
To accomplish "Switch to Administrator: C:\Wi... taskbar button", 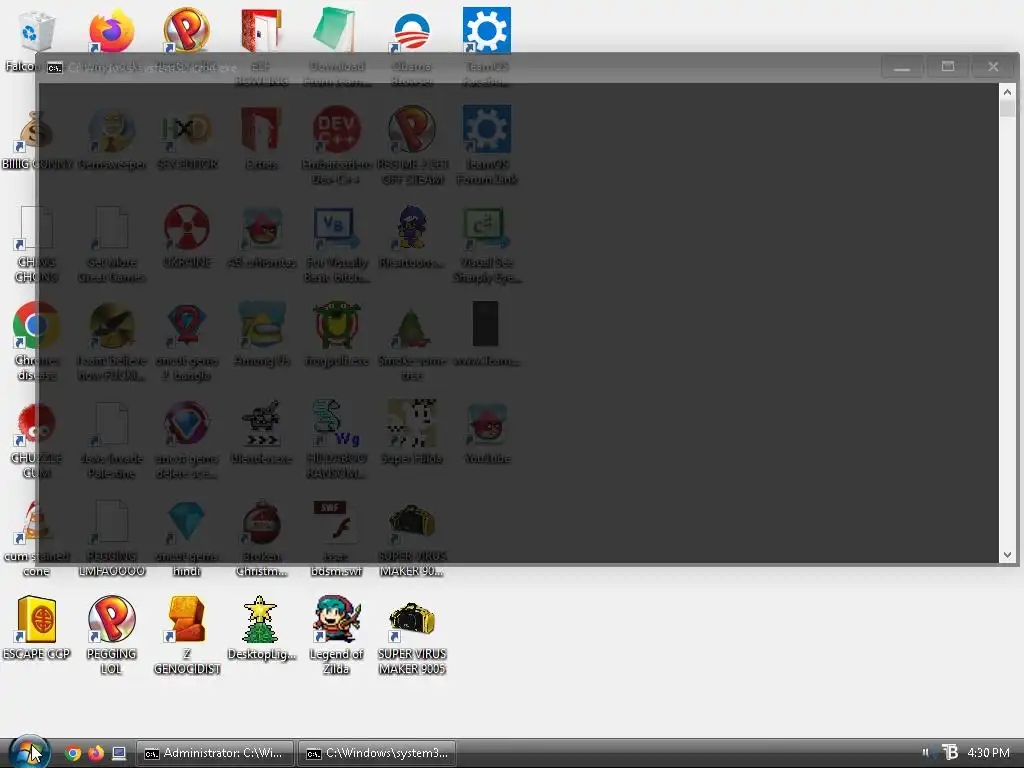I will [x=215, y=753].
